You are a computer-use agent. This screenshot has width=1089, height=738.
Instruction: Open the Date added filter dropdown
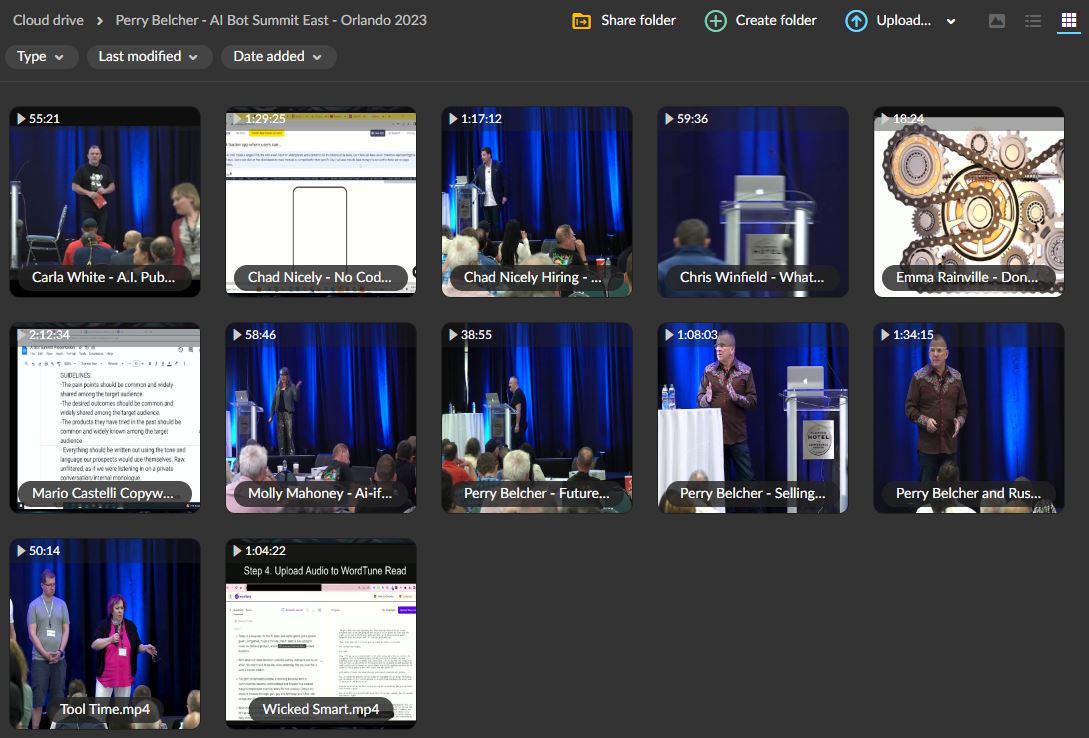278,57
